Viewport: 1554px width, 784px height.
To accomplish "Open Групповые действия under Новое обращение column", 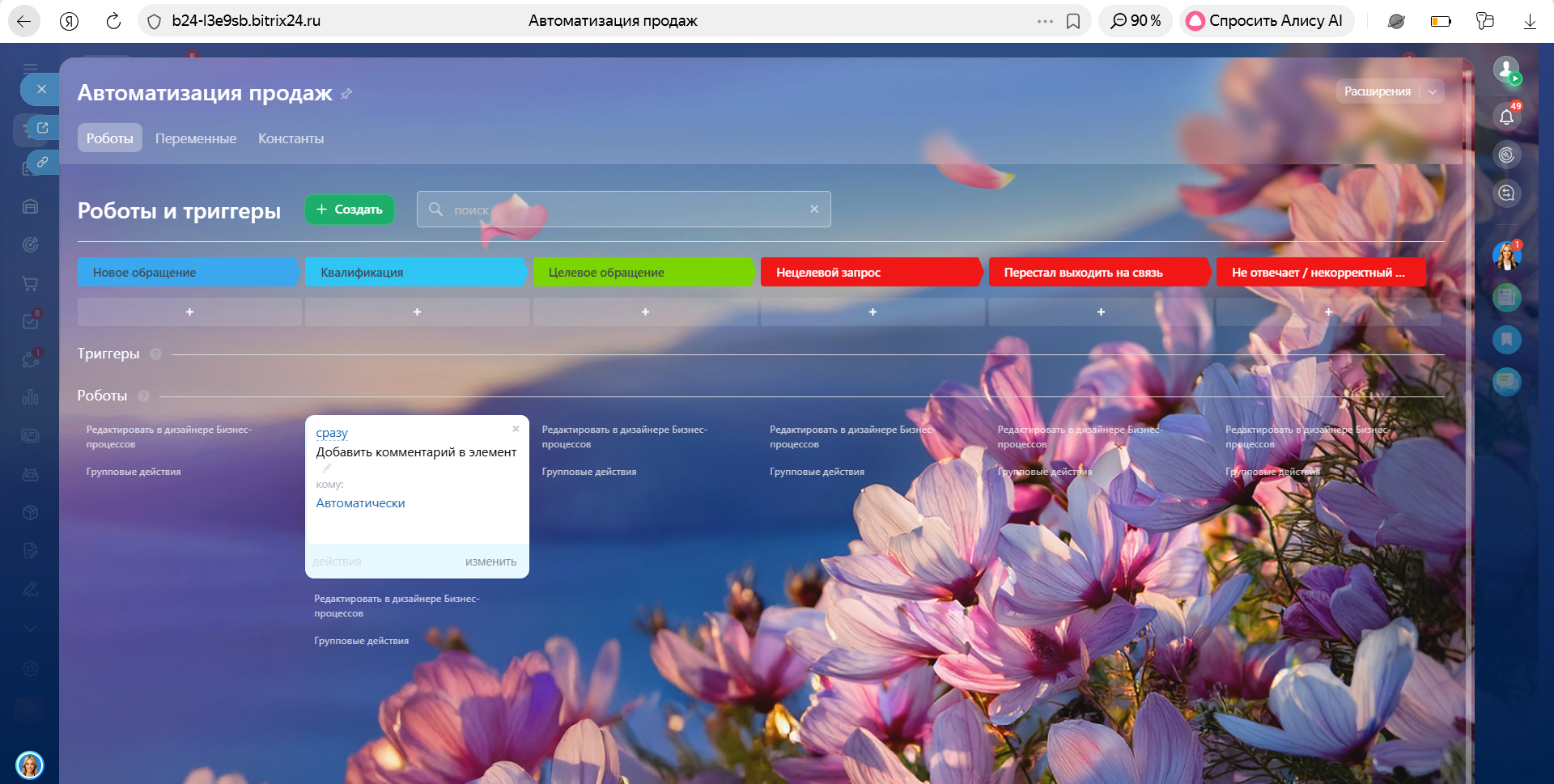I will [134, 472].
